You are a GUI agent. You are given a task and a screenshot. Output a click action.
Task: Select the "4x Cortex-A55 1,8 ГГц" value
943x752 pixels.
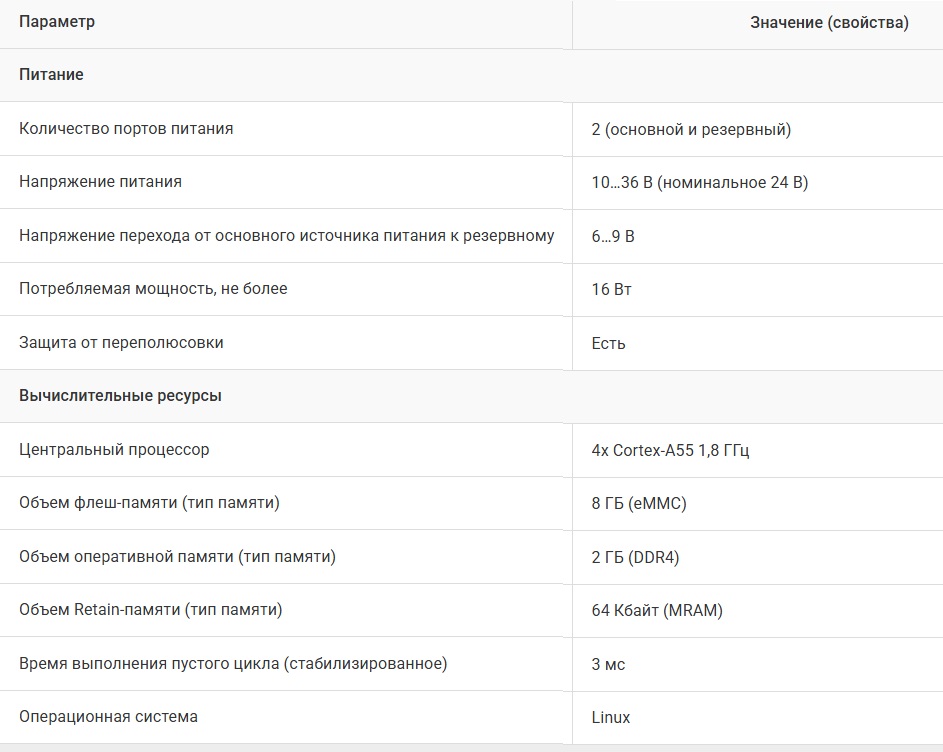point(670,450)
